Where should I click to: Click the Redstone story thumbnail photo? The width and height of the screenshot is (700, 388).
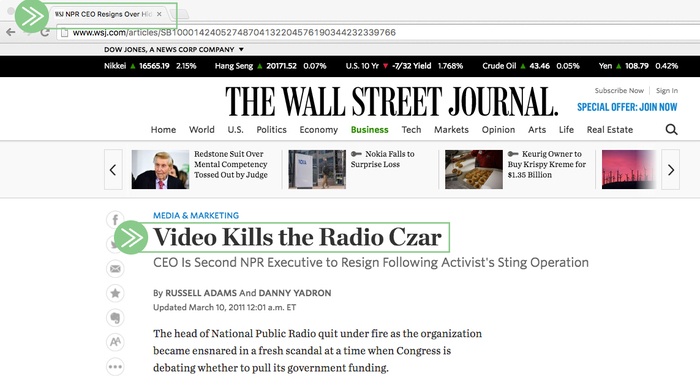click(x=160, y=170)
